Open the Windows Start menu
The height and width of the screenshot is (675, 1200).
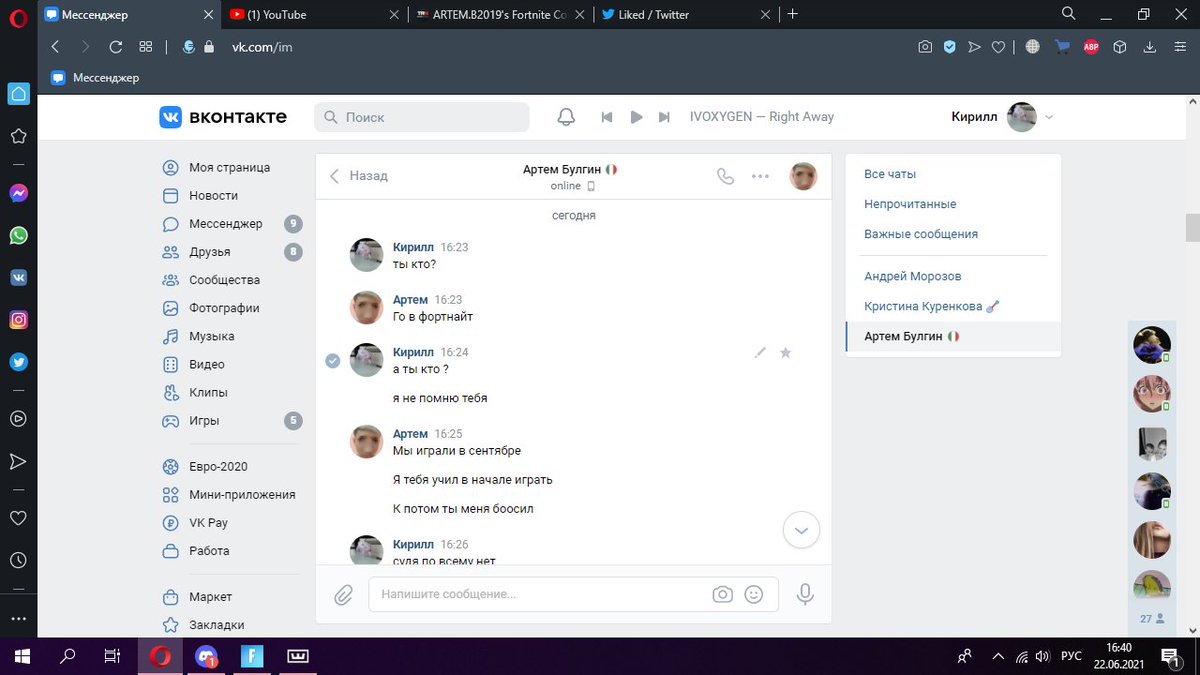[22, 657]
